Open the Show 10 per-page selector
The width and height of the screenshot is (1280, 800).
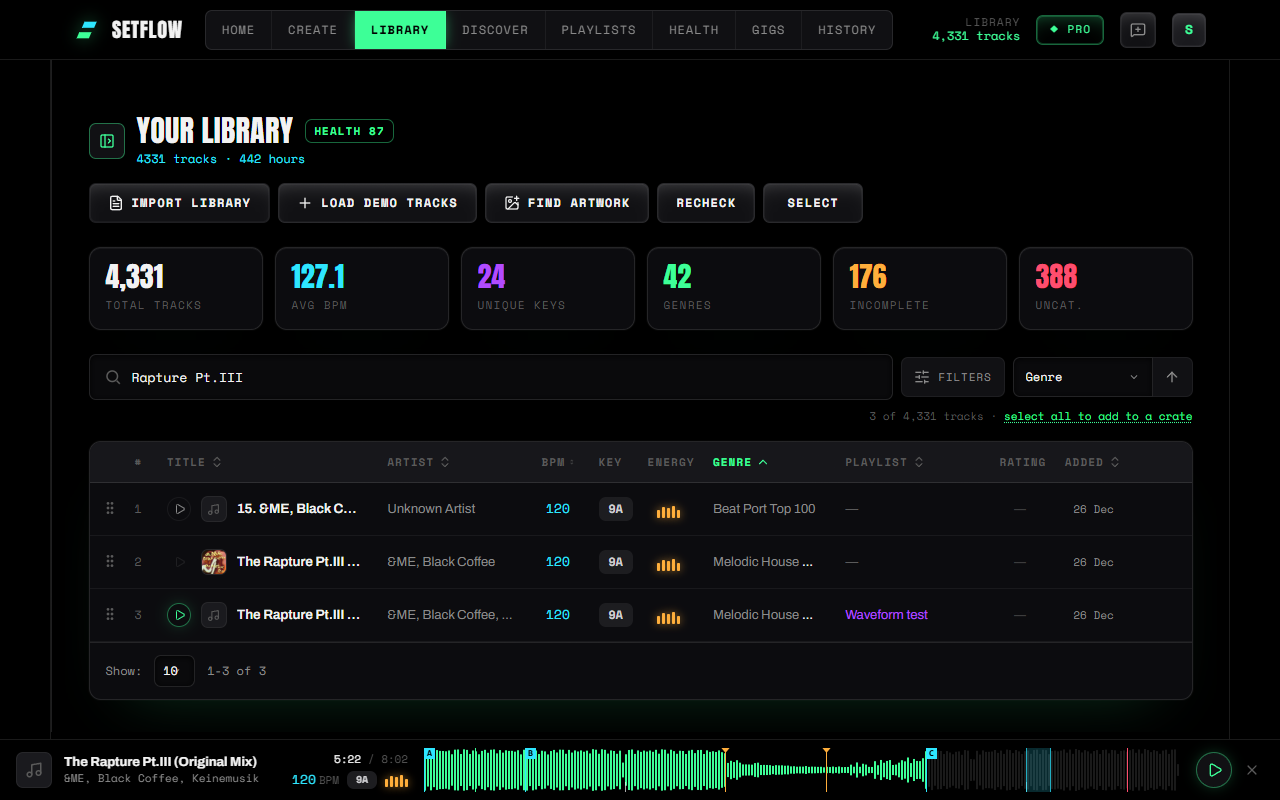click(174, 671)
